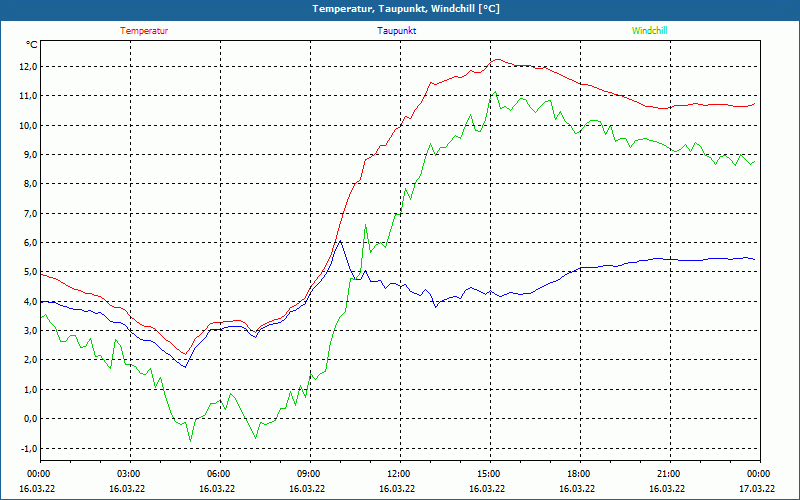This screenshot has width=800, height=500.
Task: Click the peak of the blue Taupunkt curve
Action: [x=340, y=241]
